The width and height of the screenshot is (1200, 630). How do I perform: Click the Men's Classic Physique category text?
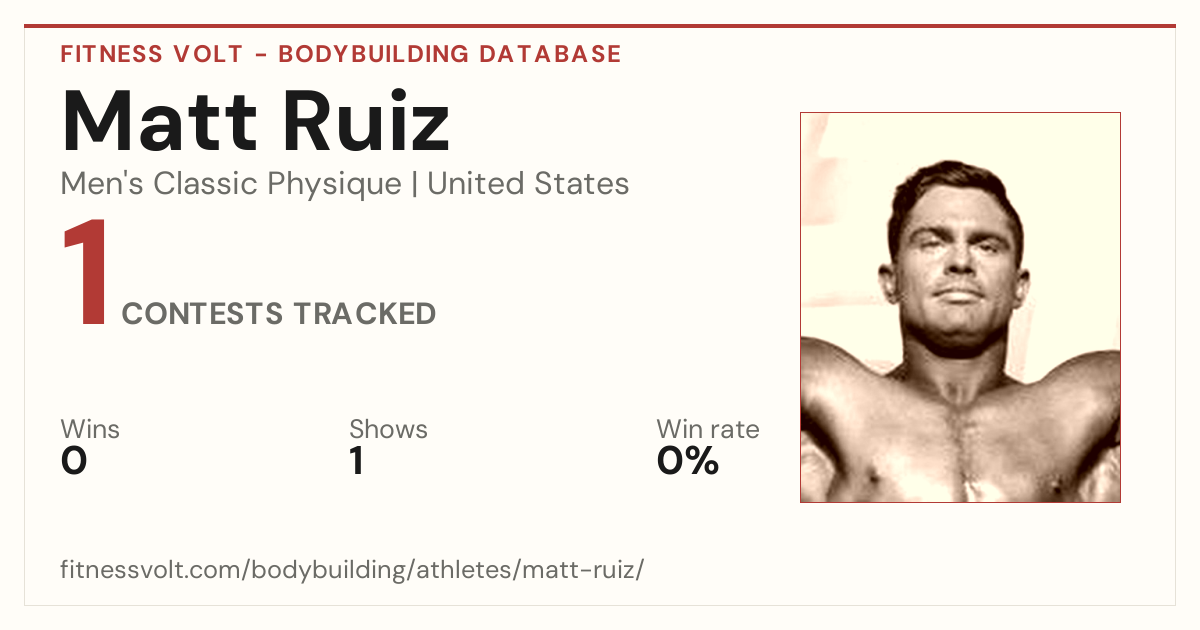coord(232,184)
